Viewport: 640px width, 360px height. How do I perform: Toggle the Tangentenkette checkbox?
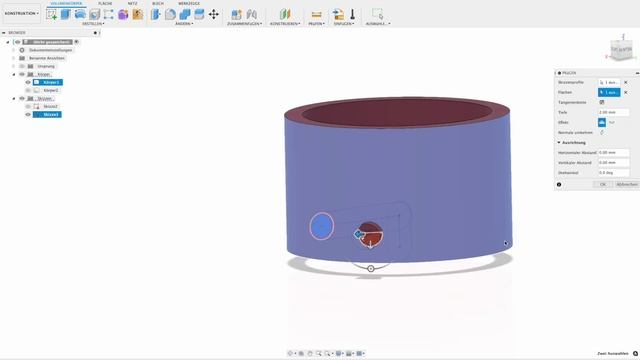pyautogui.click(x=602, y=102)
